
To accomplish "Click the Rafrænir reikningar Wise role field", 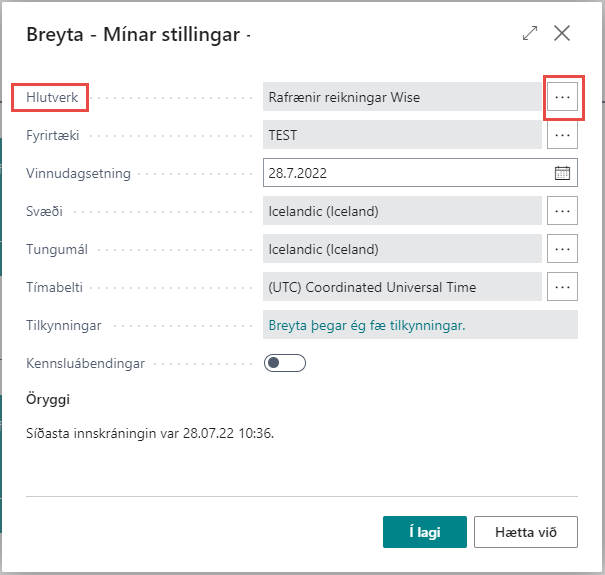I will 402,97.
